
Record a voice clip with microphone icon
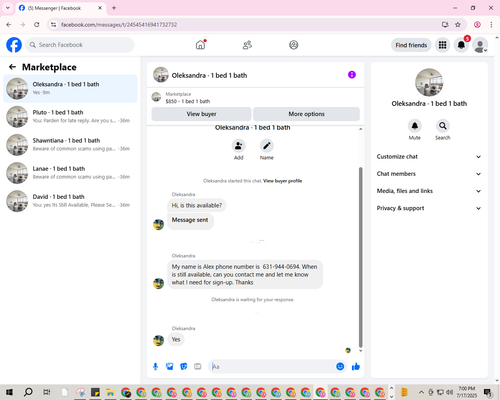click(155, 367)
